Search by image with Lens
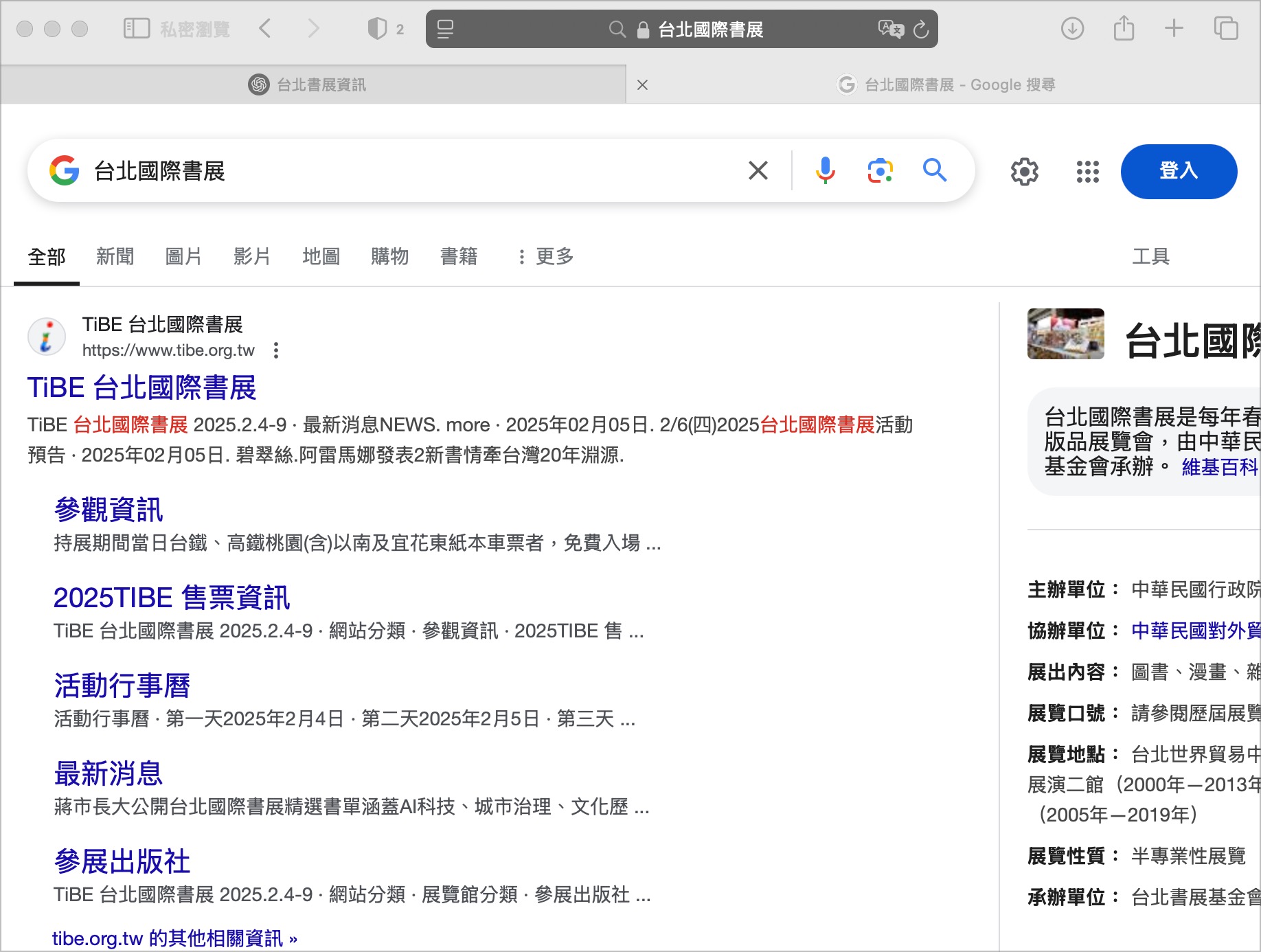The image size is (1261, 952). [880, 170]
